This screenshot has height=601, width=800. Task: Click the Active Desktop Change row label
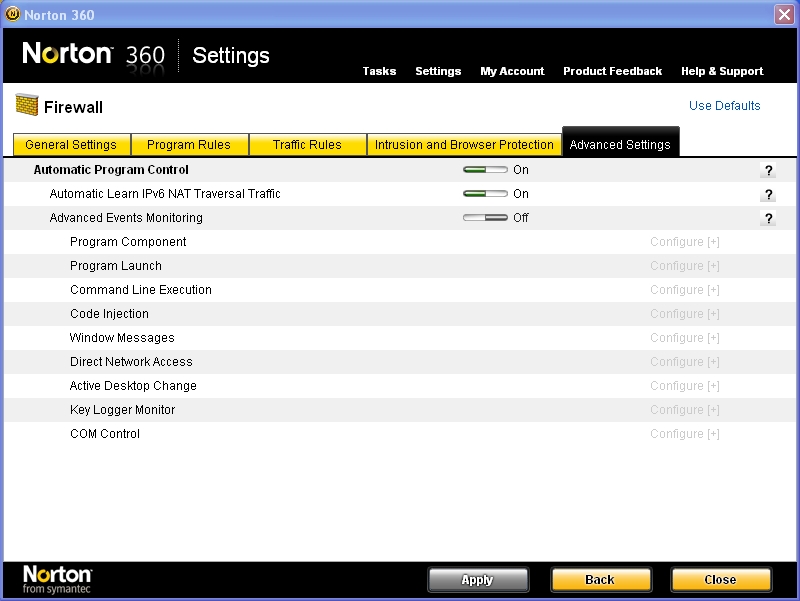[x=133, y=386]
